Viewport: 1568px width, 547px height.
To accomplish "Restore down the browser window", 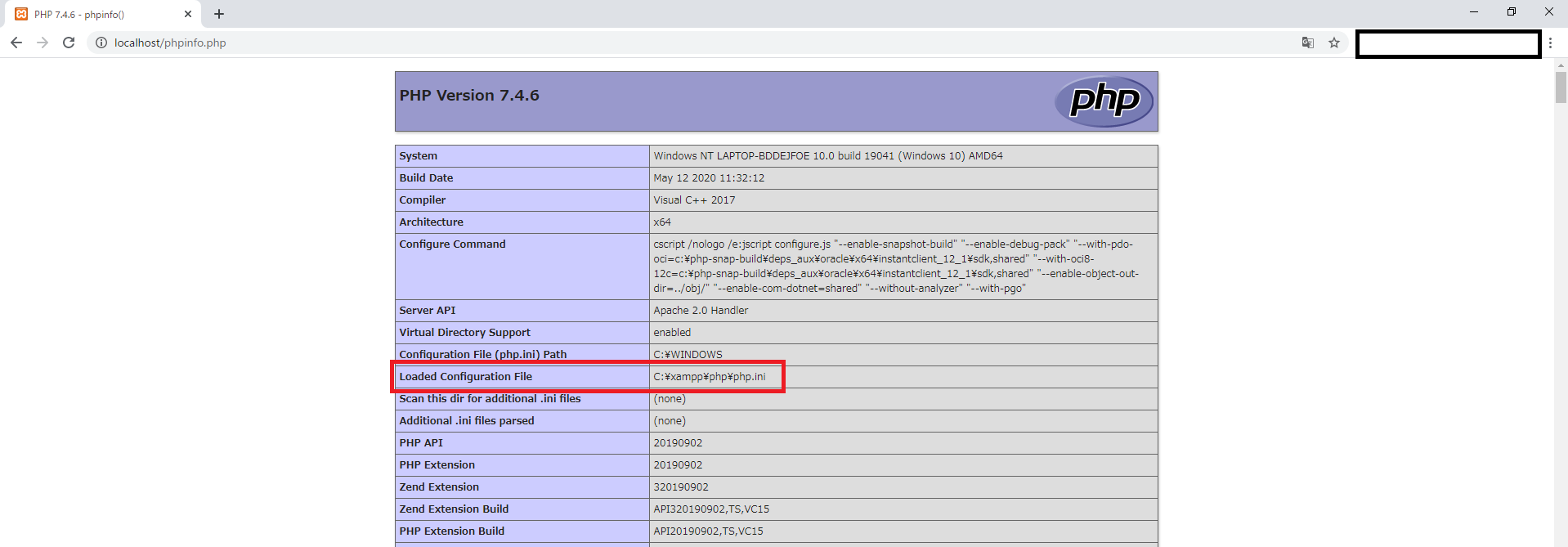I will 1512,12.
